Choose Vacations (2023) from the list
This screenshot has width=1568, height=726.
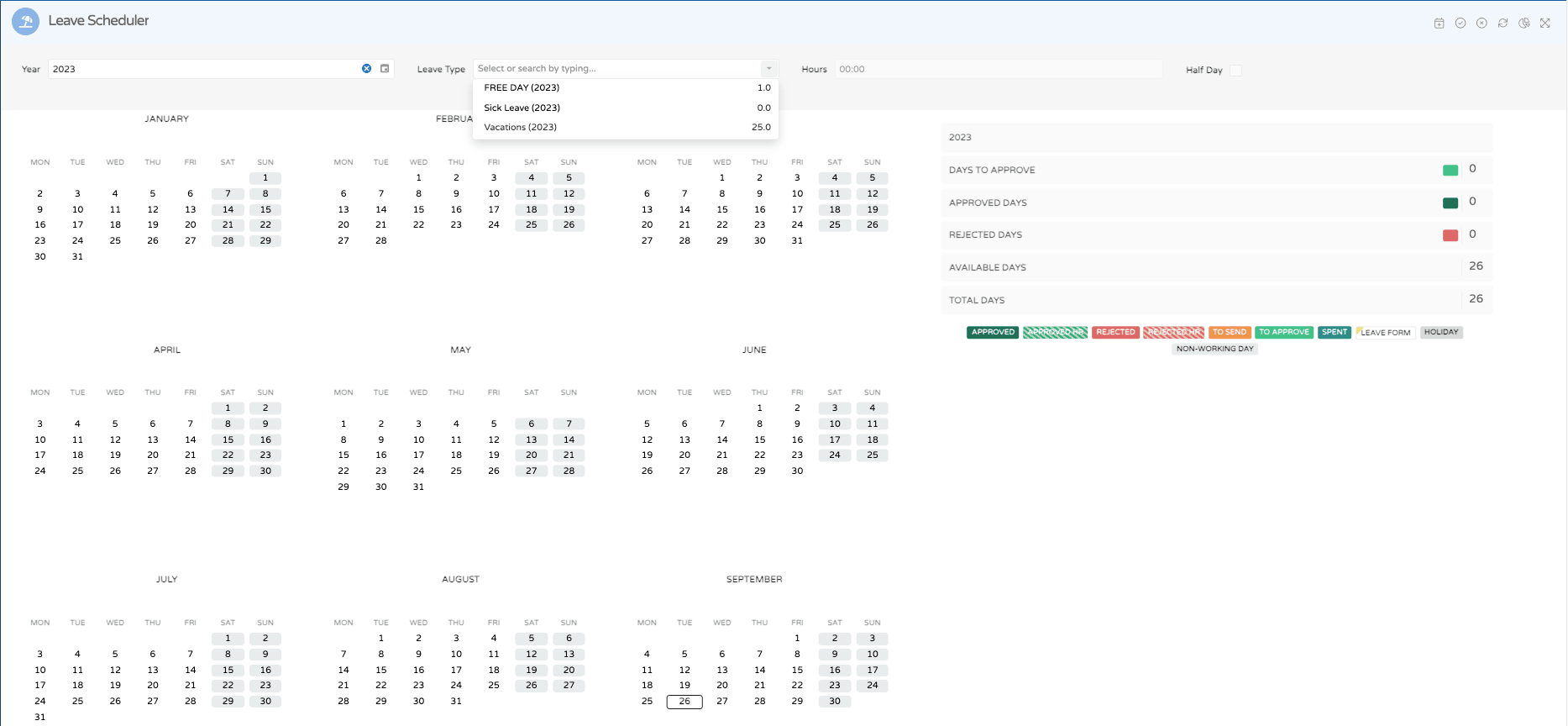[x=626, y=127]
